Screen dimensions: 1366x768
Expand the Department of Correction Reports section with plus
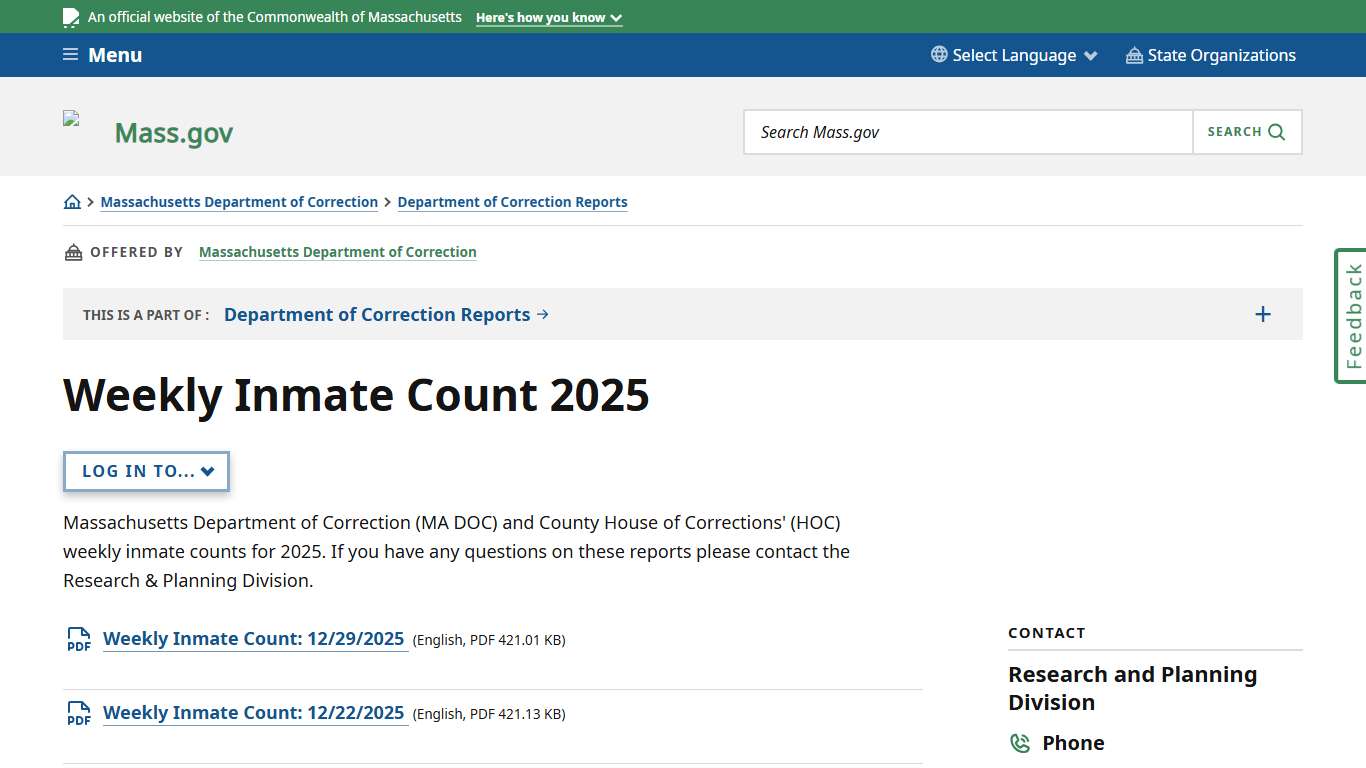pos(1262,313)
